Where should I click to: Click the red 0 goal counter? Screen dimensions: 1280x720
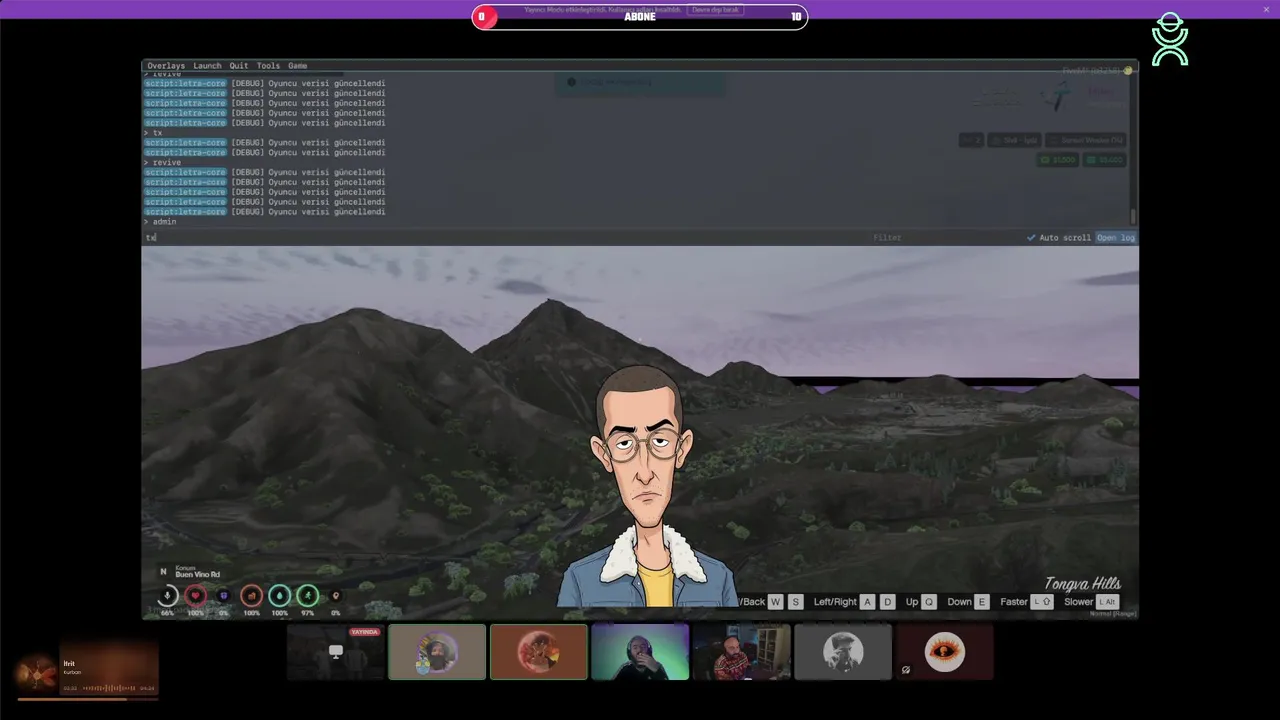click(484, 17)
